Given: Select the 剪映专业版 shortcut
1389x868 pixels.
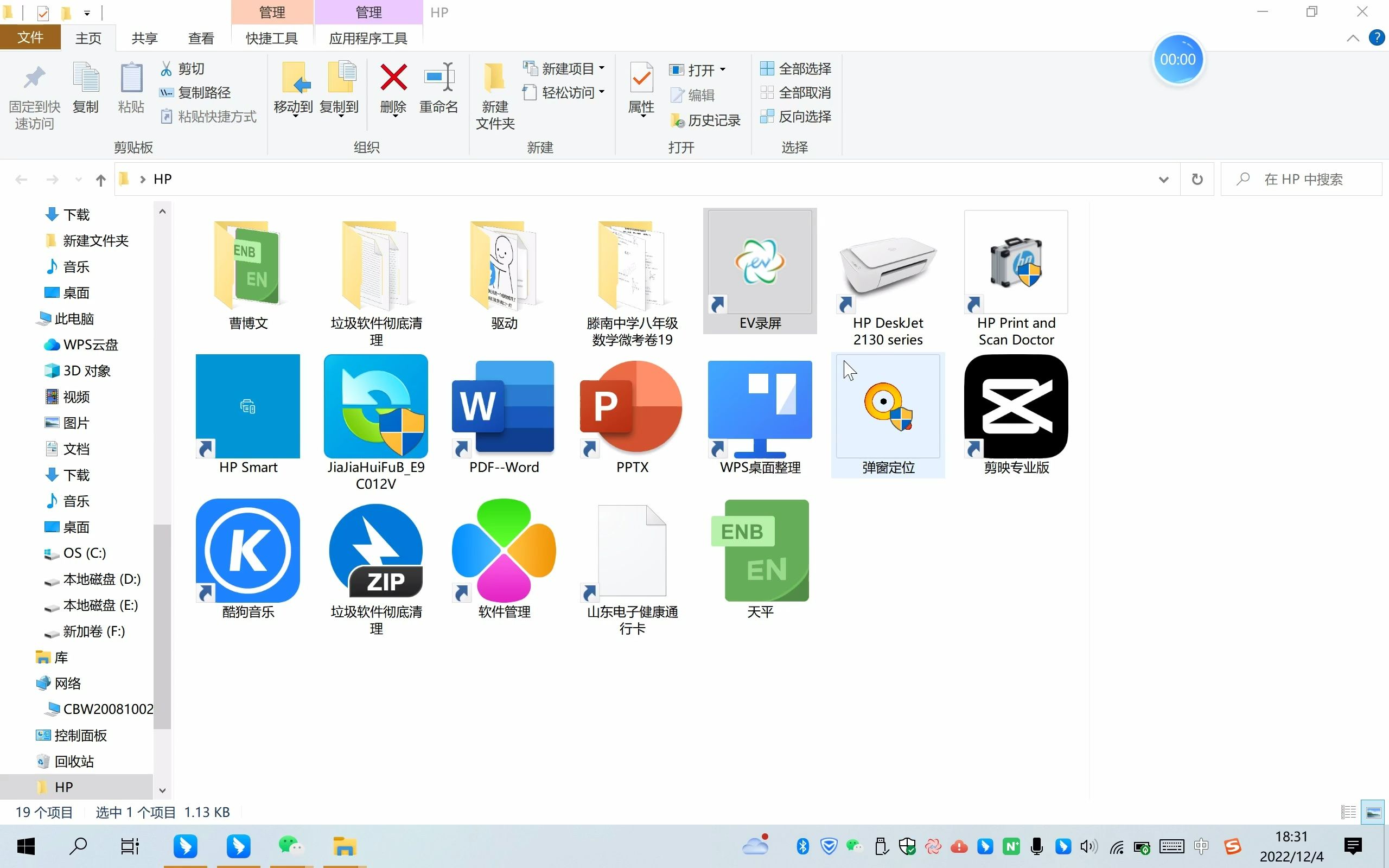Looking at the screenshot, I should pos(1016,414).
